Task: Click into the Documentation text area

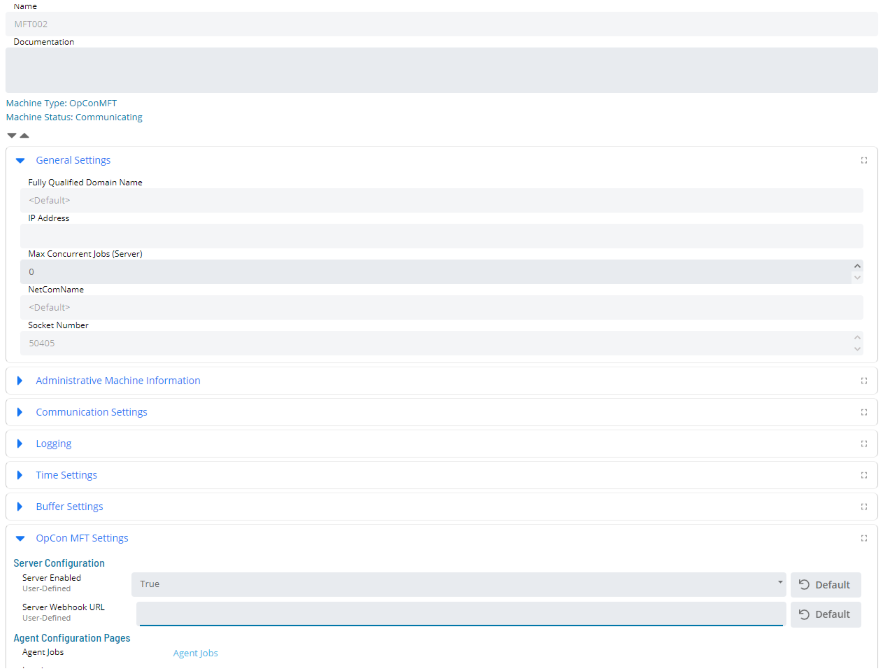Action: pyautogui.click(x=442, y=70)
